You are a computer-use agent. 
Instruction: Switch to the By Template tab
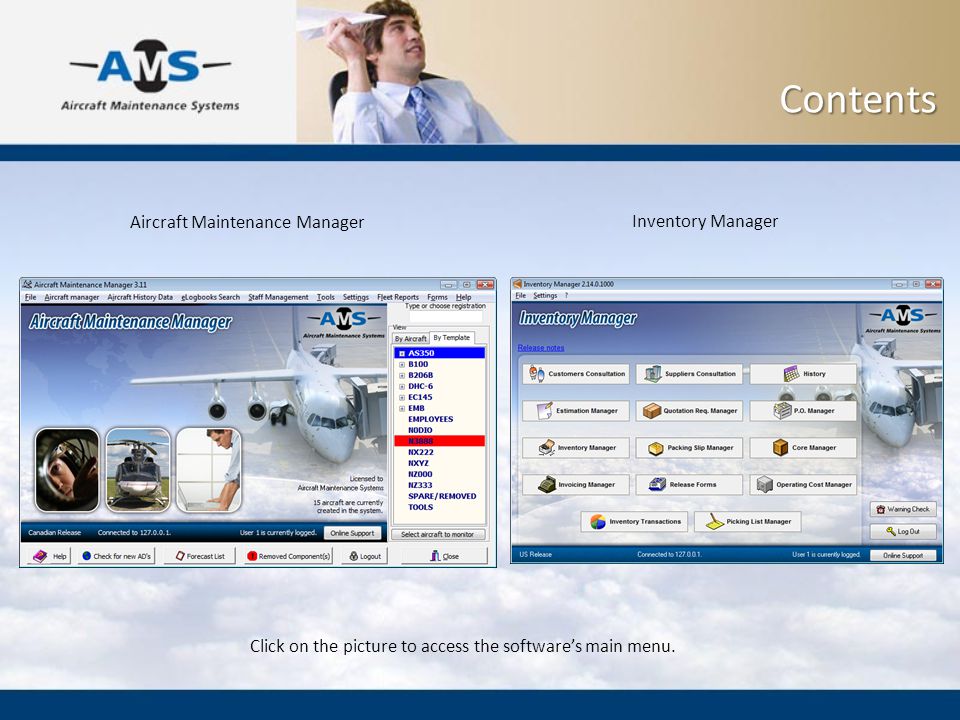(452, 337)
